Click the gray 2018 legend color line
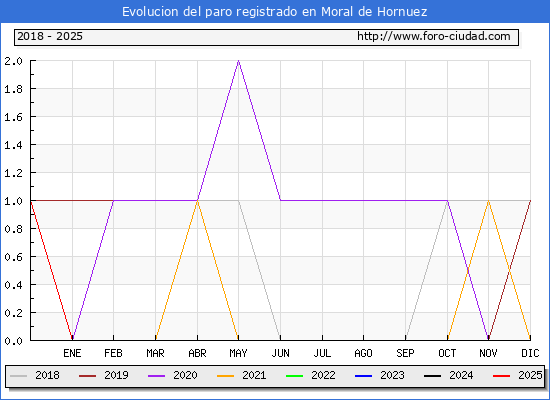 19,376
